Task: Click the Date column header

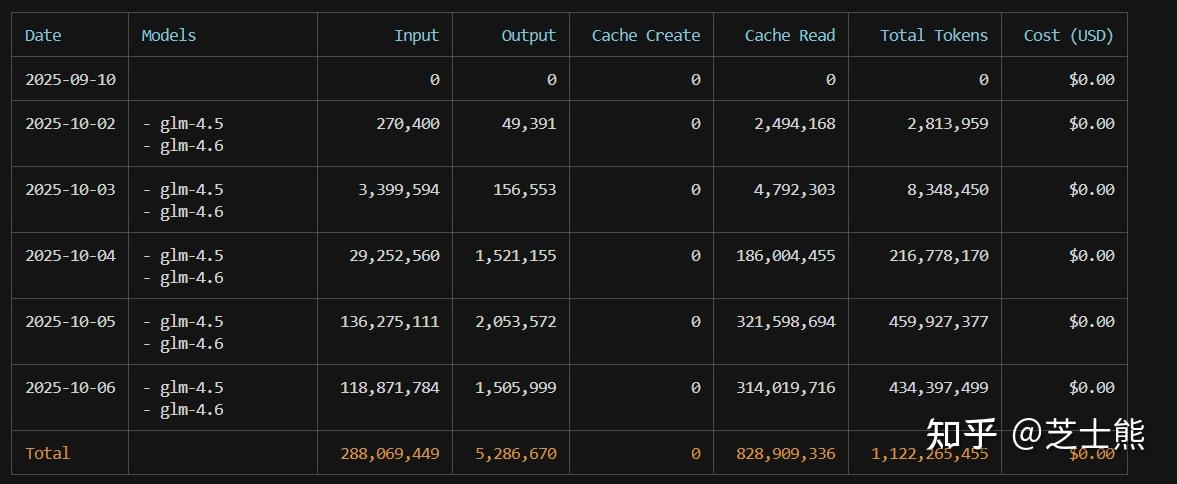Action: tap(43, 35)
